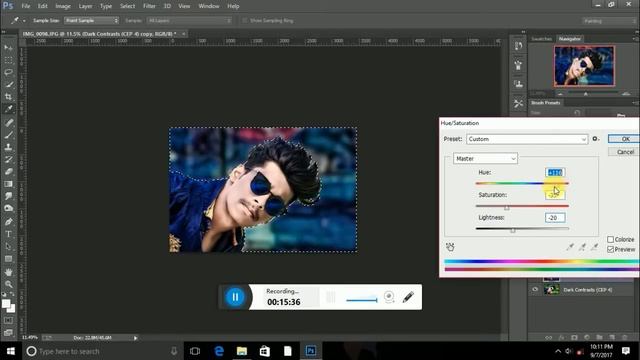640x360 pixels.
Task: Pick the subtract-from-sample eyedropper in Hue/Saturation
Action: click(x=595, y=247)
